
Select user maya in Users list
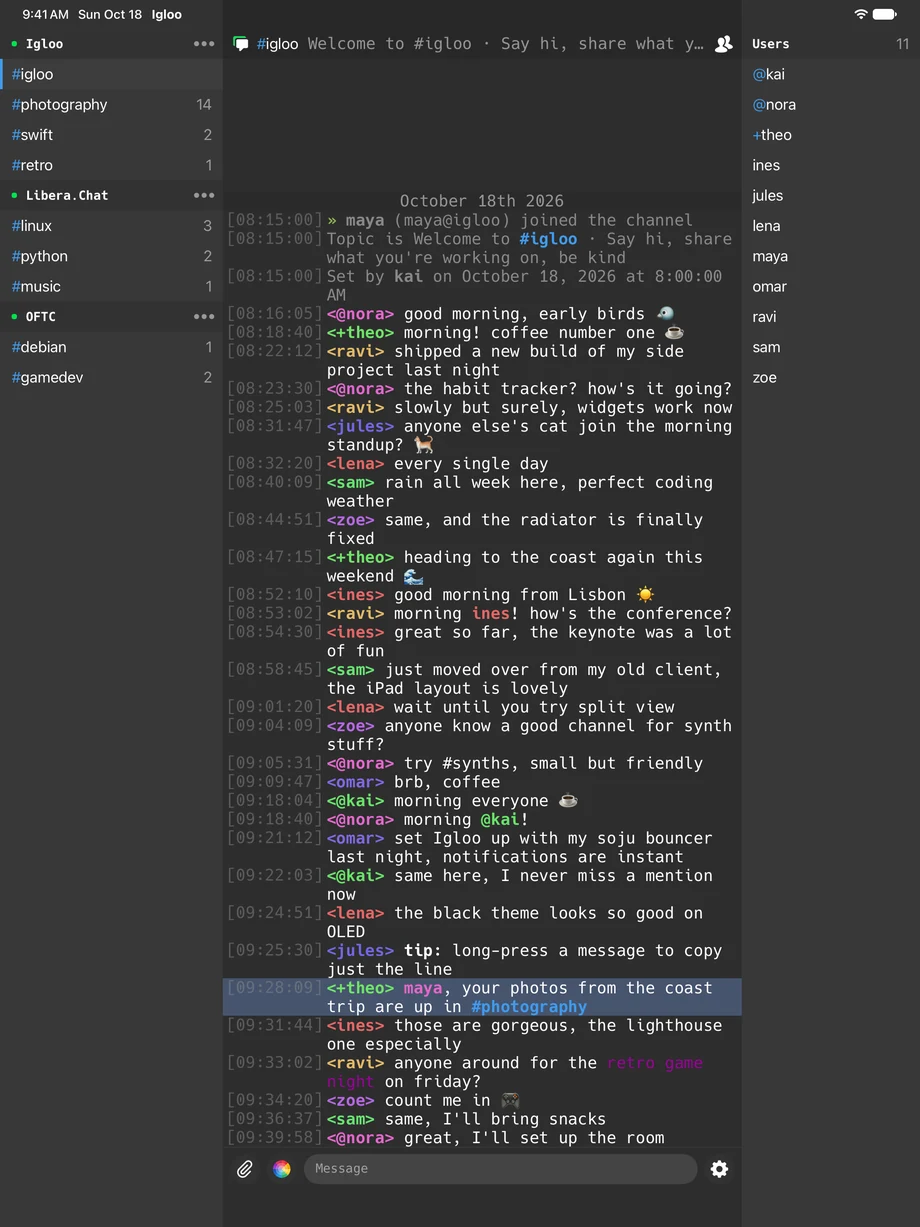831,256
